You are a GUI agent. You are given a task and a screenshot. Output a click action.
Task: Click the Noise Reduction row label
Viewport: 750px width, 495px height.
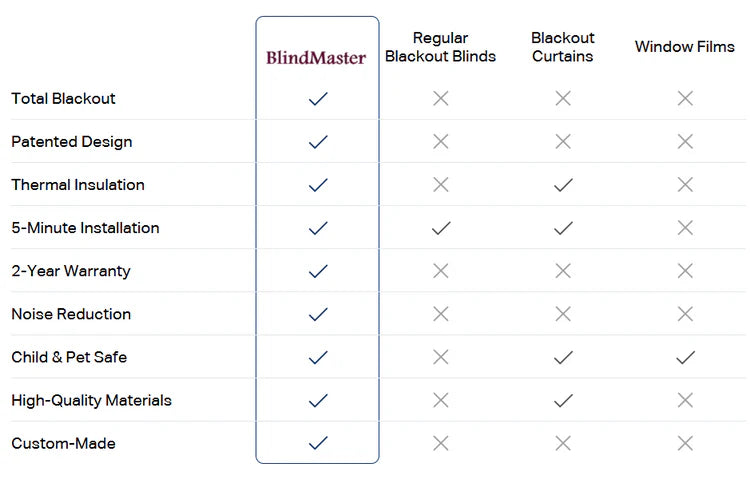tap(71, 314)
